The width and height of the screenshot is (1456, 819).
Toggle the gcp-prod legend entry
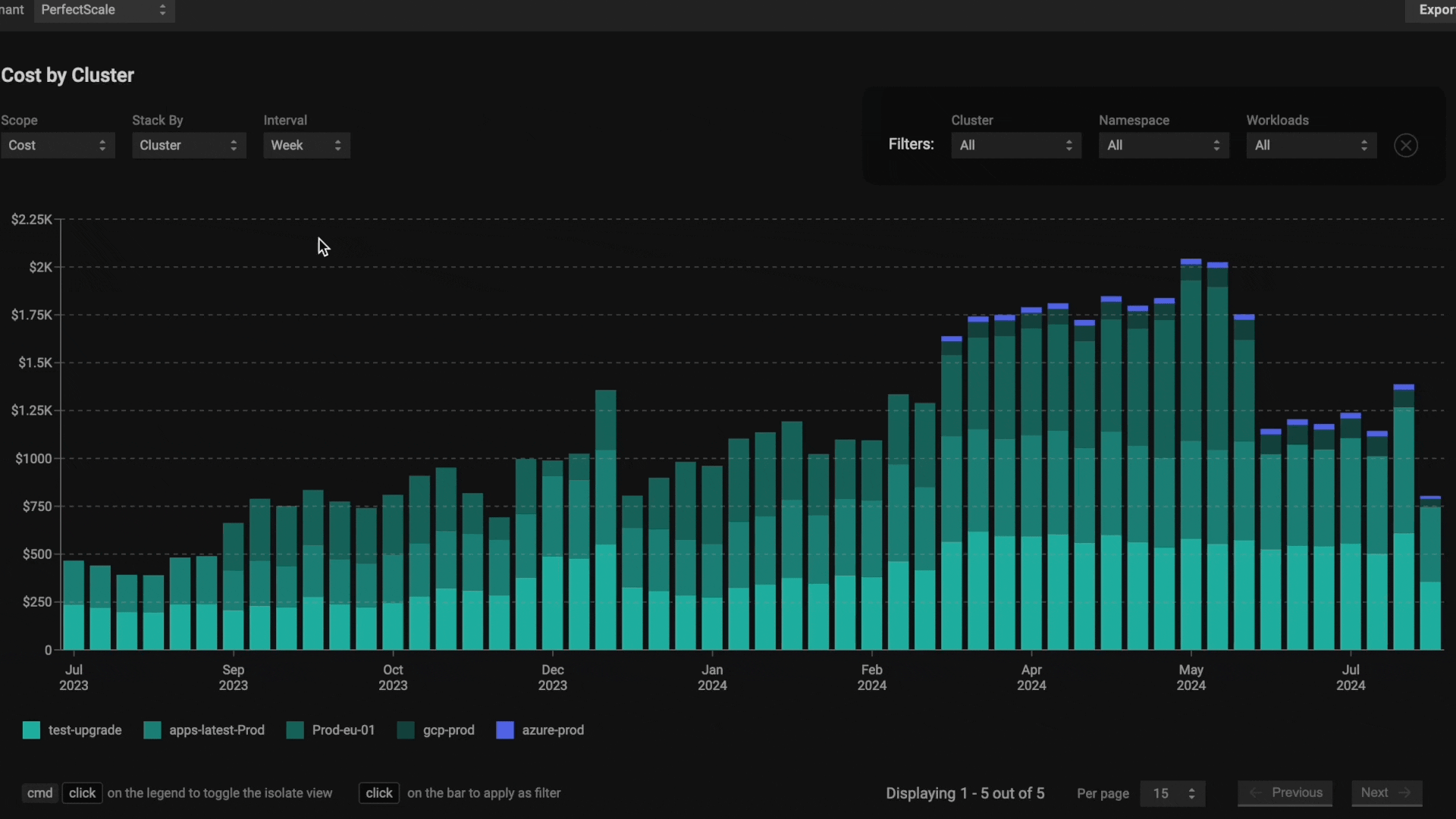[x=448, y=730]
